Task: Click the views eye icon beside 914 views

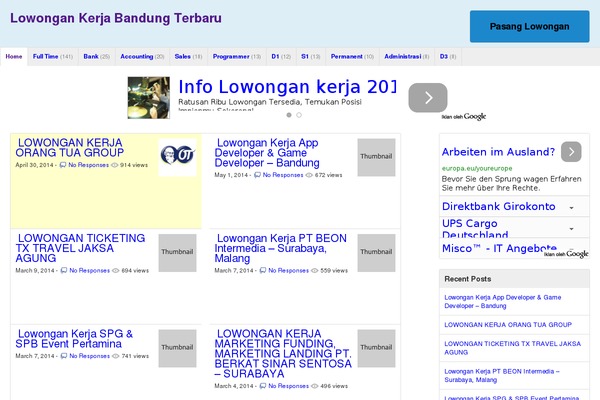Action: click(114, 165)
